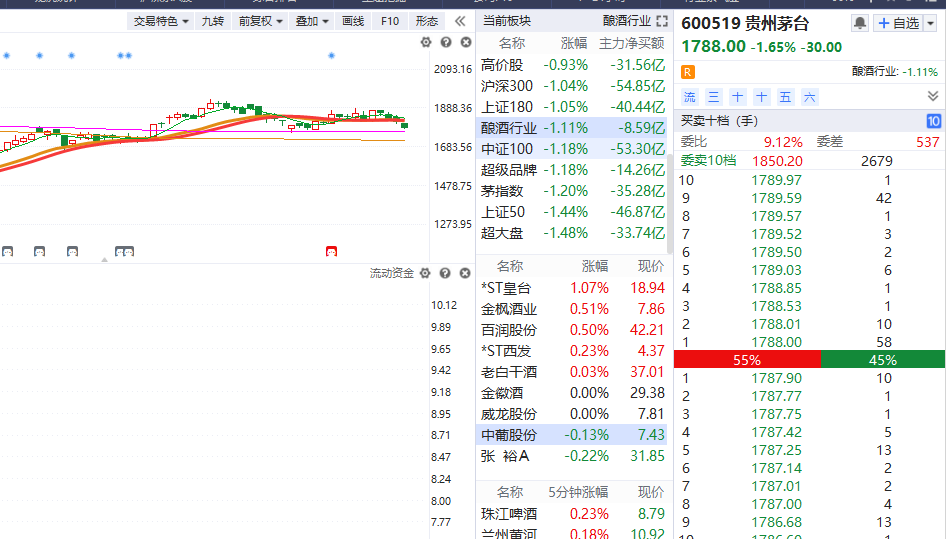The image size is (946, 539).
Task: Open the K-line chart settings gear
Action: (x=426, y=42)
